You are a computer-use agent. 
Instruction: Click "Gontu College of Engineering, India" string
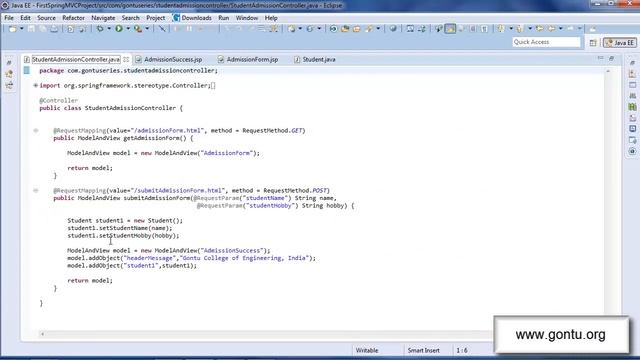click(244, 258)
